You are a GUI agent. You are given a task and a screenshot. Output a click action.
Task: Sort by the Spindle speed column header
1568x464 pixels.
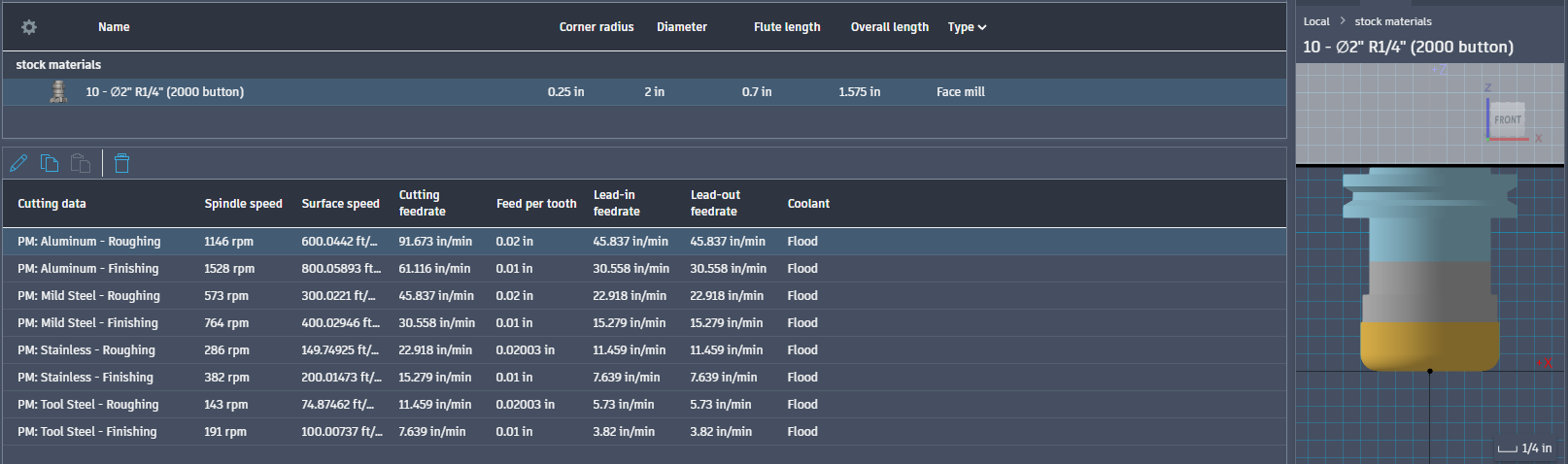pos(243,204)
